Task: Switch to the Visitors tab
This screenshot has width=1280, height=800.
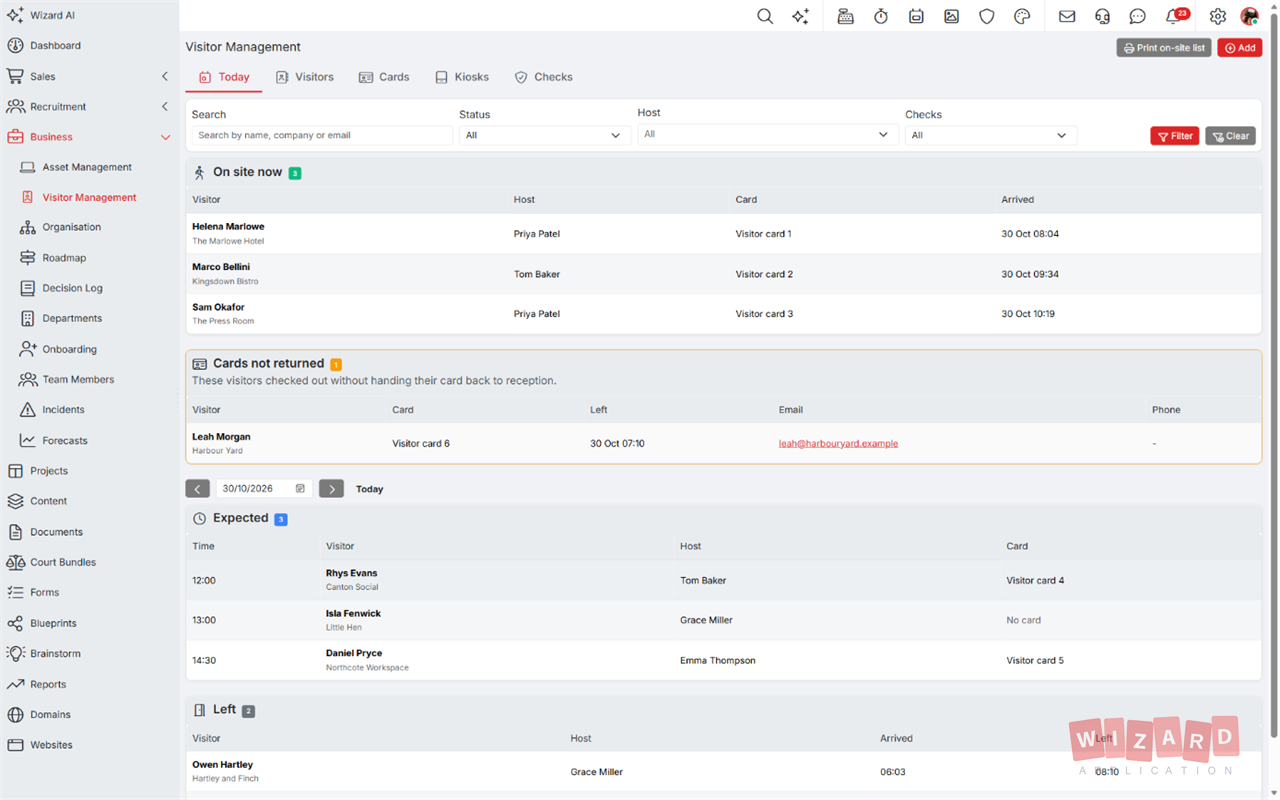Action: tap(305, 77)
